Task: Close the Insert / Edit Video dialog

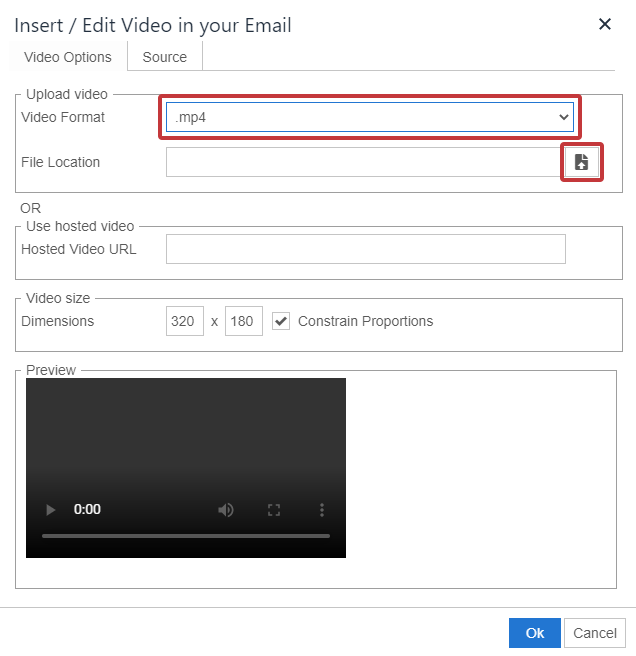Action: [x=605, y=24]
